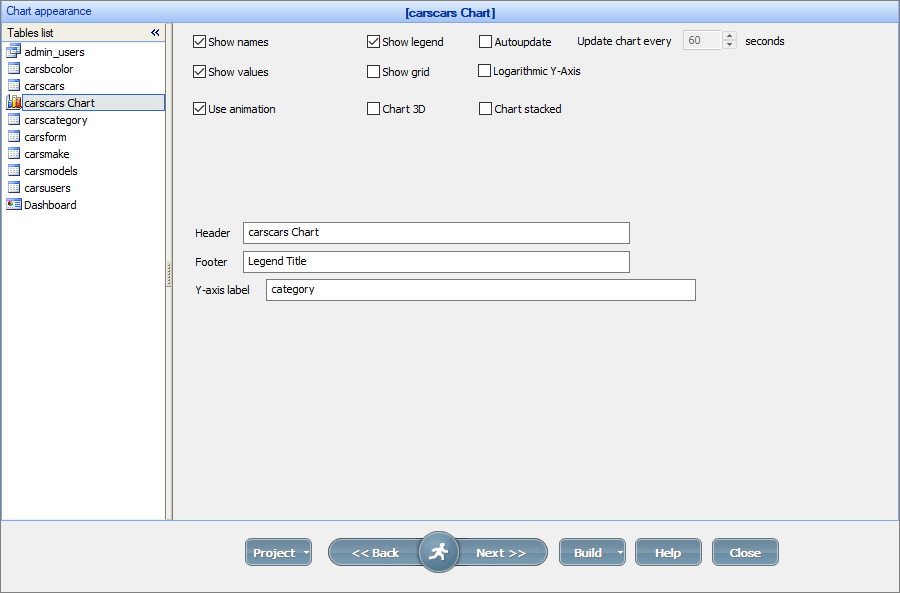Viewport: 900px width, 593px height.
Task: Click the admin_users table icon
Action: (14, 52)
